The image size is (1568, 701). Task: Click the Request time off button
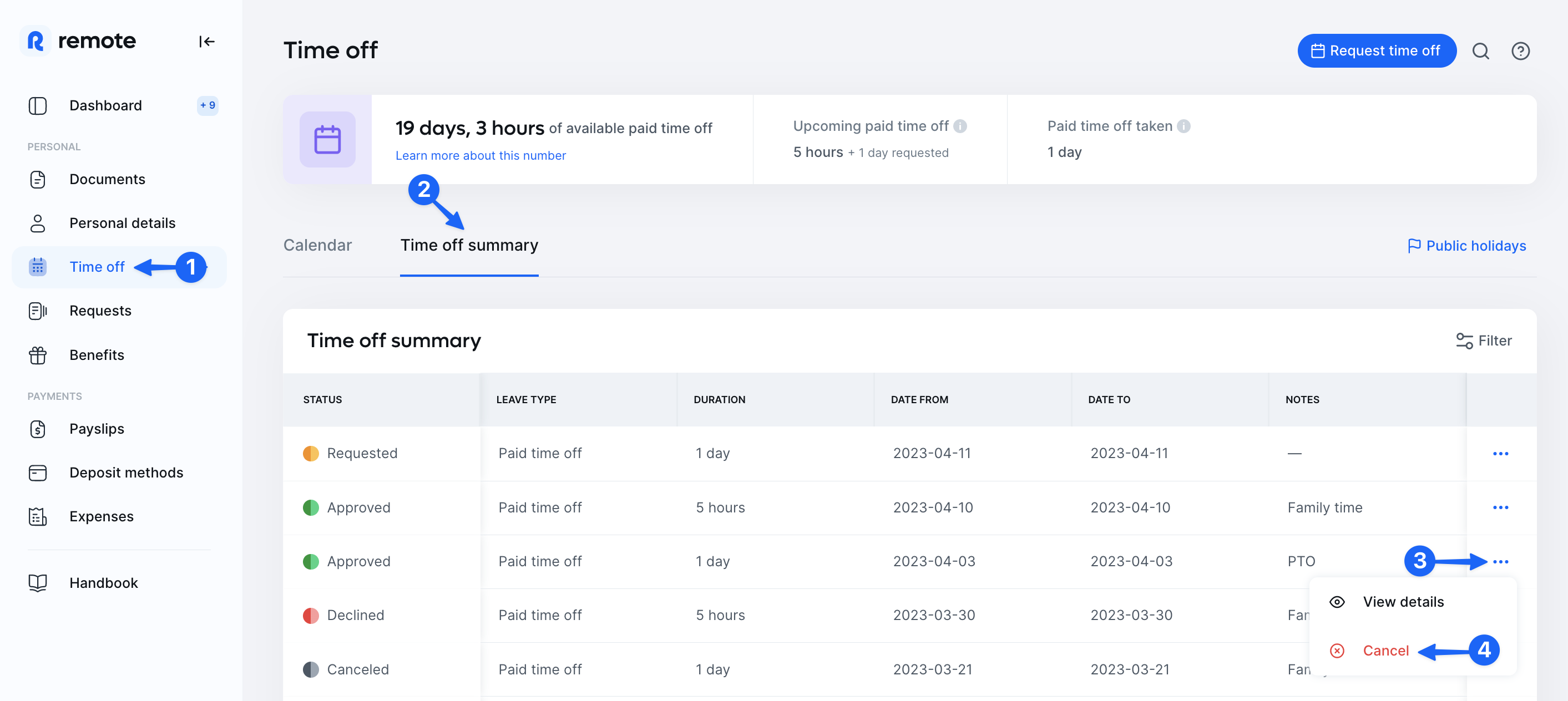pos(1377,50)
